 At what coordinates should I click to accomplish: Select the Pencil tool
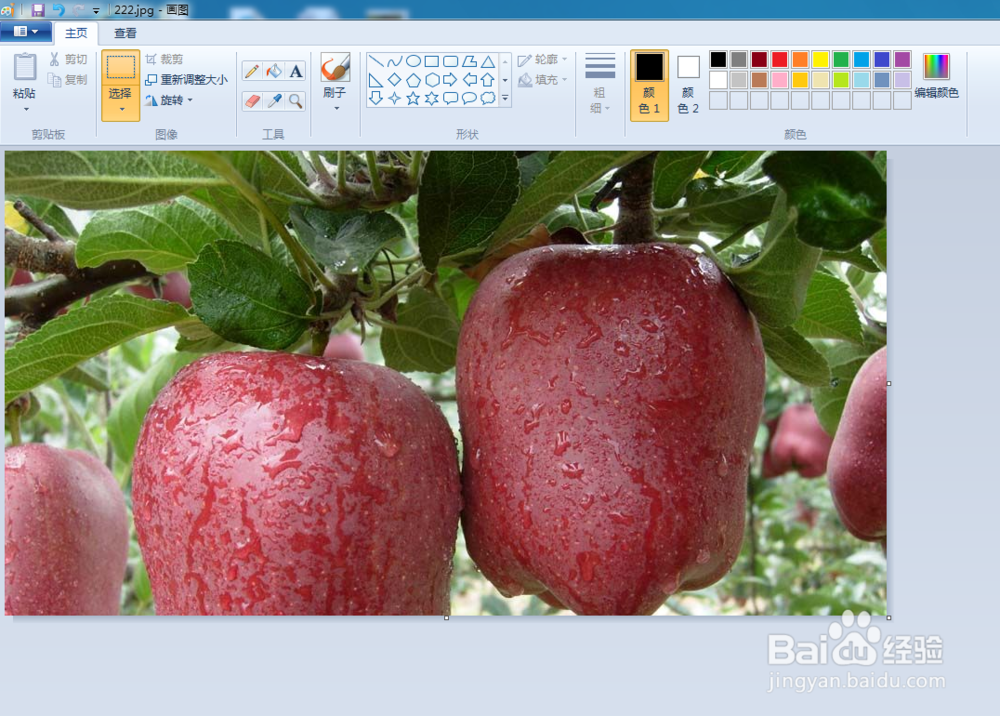[252, 71]
